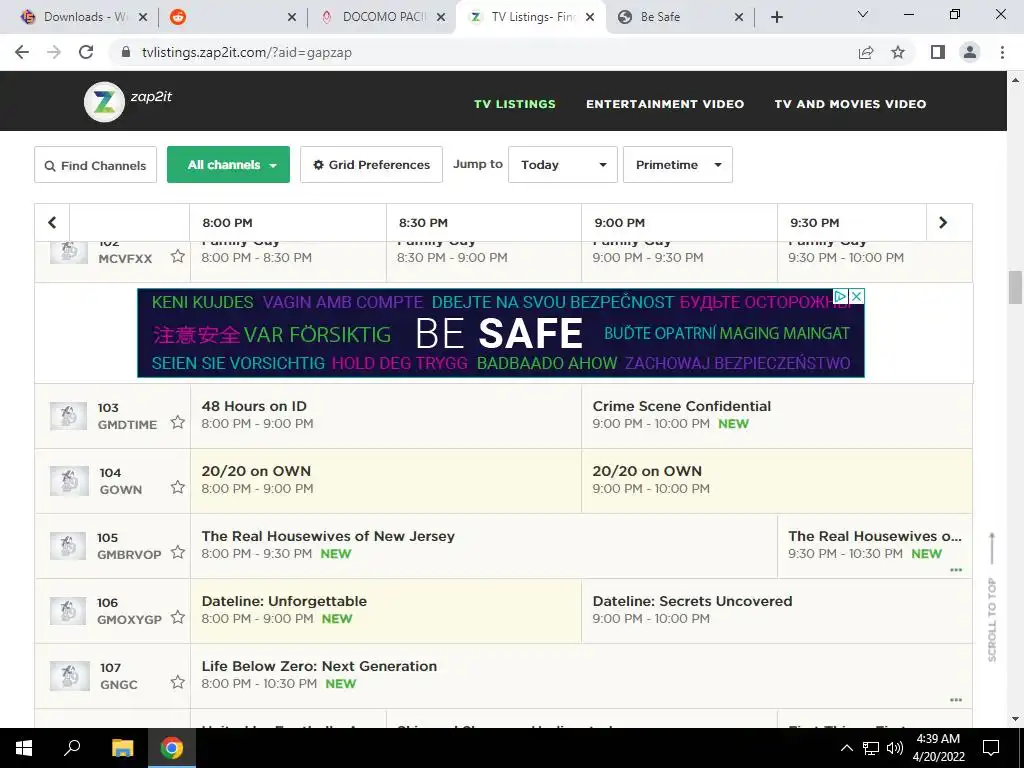This screenshot has height=768, width=1024.
Task: Open the 48 Hours on ID listing
Action: pos(386,415)
